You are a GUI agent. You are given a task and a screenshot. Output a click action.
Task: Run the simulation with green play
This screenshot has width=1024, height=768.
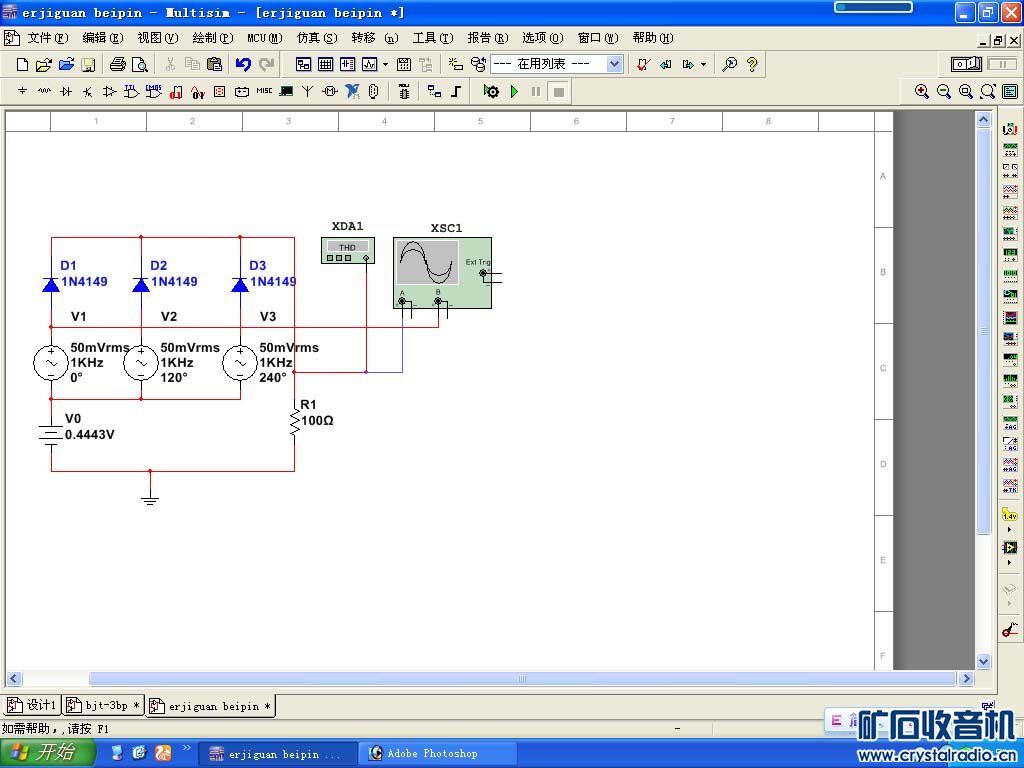515,91
